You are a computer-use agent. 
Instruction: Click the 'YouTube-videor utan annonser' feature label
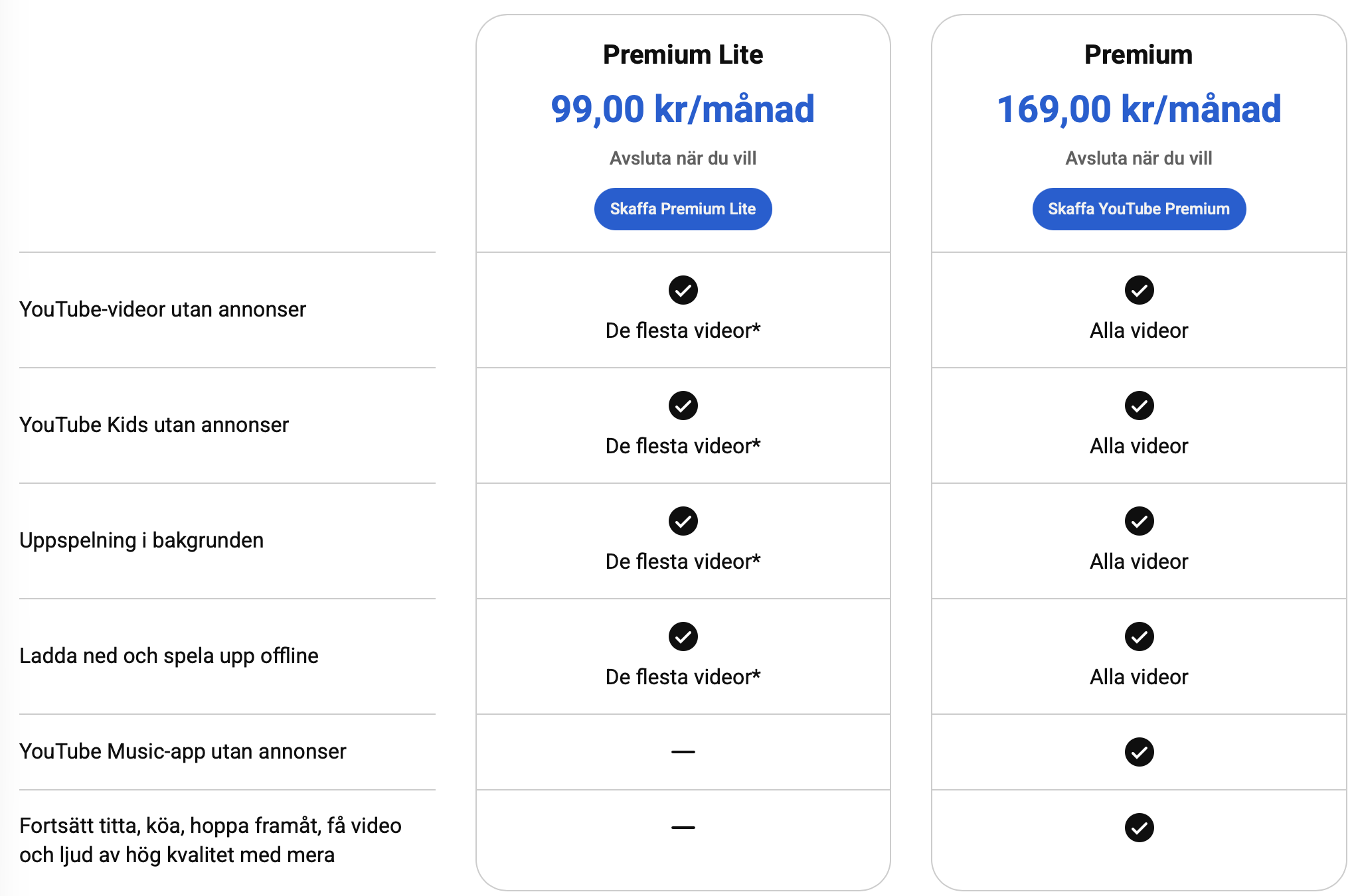coord(163,309)
